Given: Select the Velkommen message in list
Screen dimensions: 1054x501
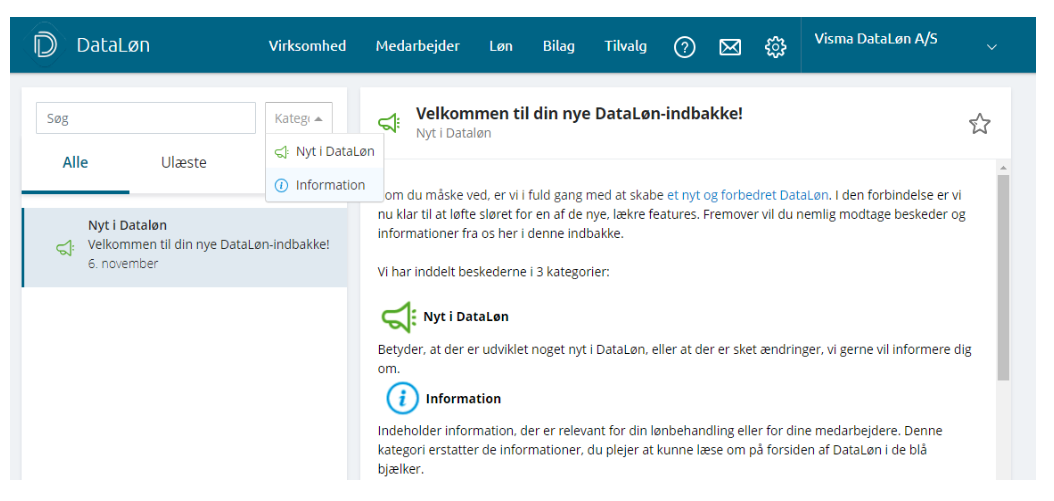Looking at the screenshot, I should click(185, 247).
